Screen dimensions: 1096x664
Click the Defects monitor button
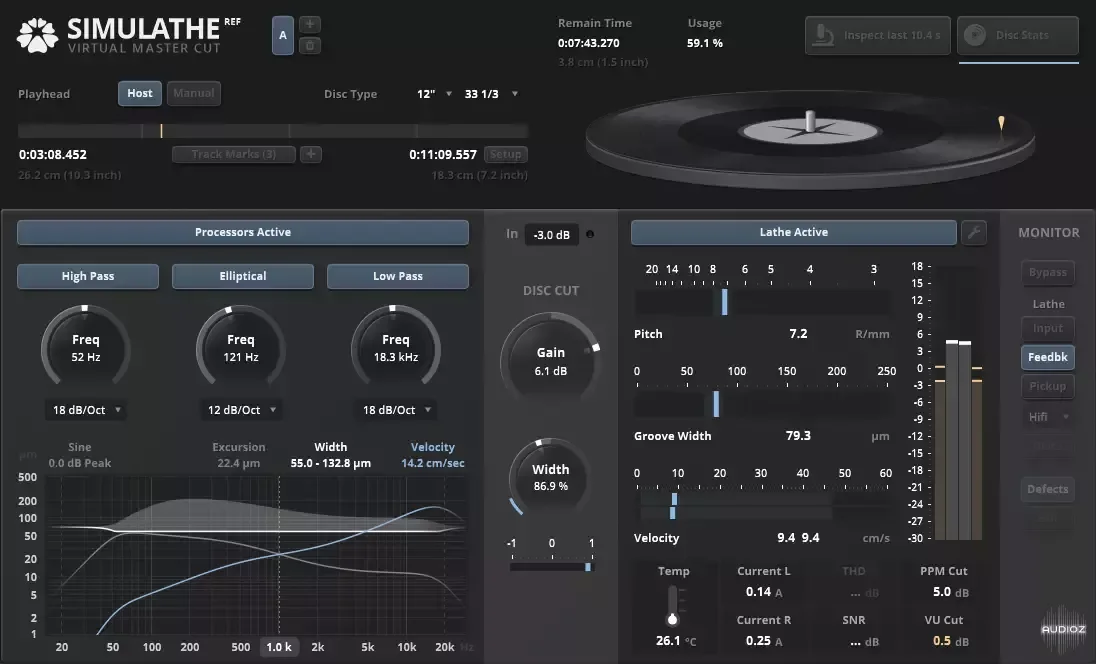pyautogui.click(x=1048, y=489)
